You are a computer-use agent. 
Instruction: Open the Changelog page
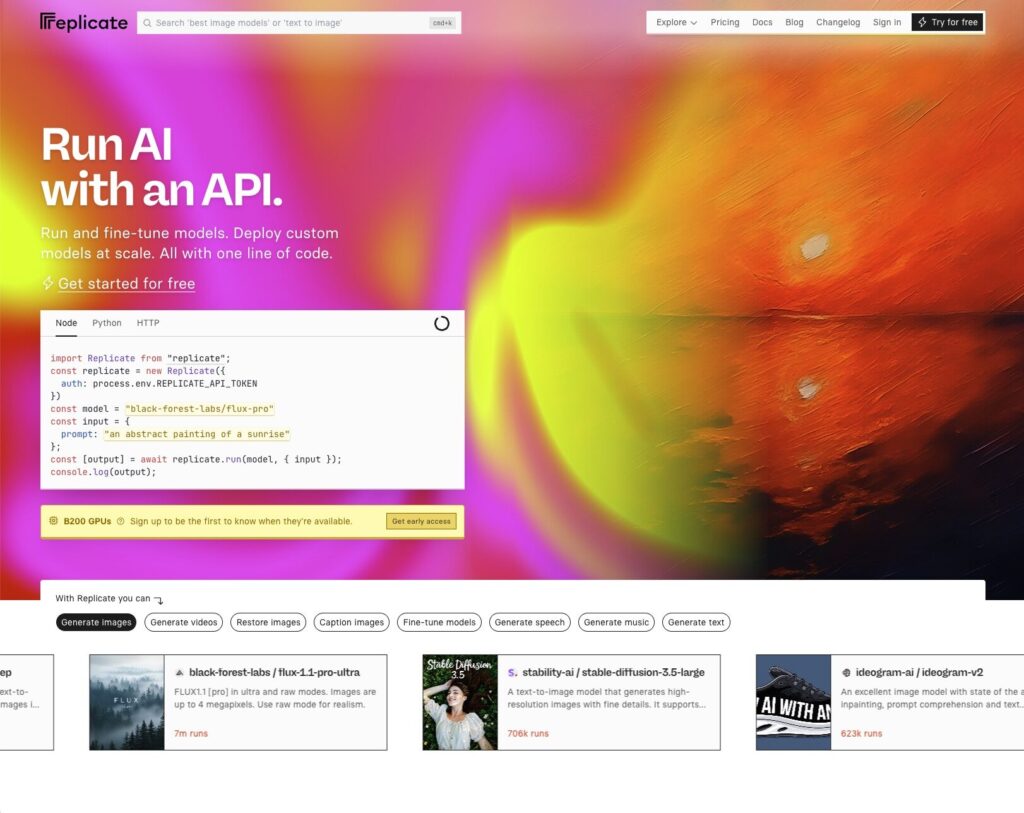(x=838, y=22)
